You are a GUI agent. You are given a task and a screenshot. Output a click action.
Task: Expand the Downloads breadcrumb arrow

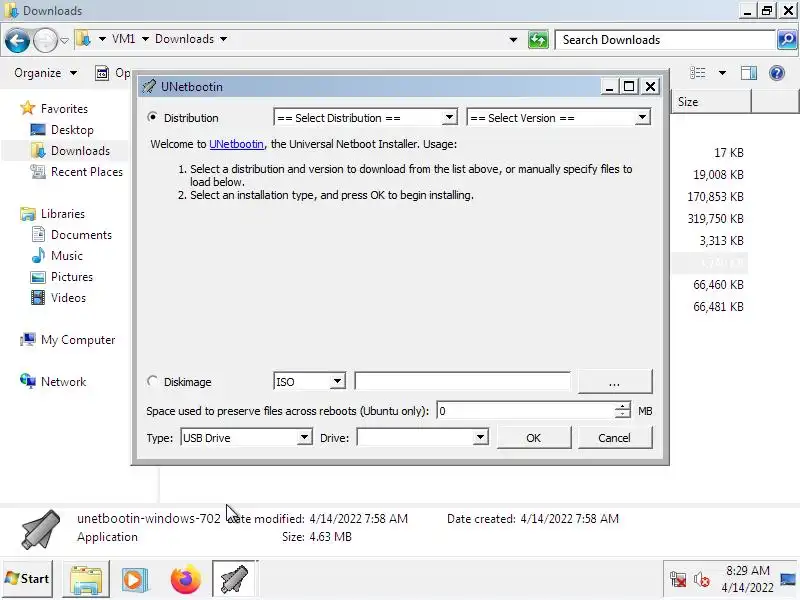[x=223, y=39]
